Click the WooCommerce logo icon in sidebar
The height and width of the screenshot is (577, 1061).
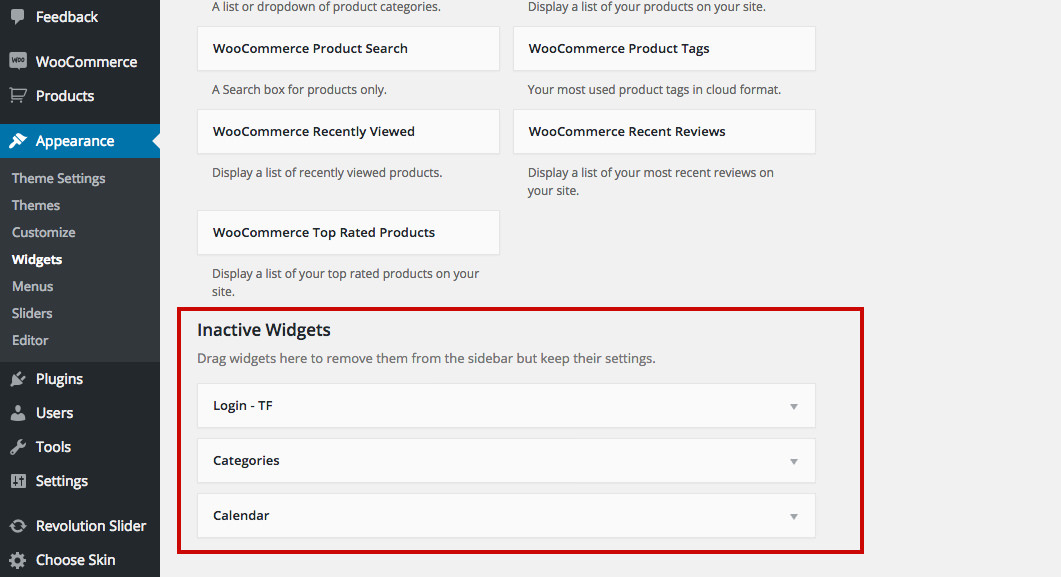[18, 61]
